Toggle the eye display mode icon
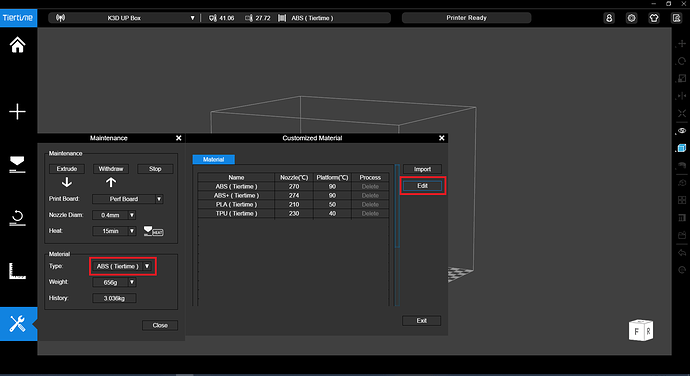Screen dimensions: 690x376 682,131
